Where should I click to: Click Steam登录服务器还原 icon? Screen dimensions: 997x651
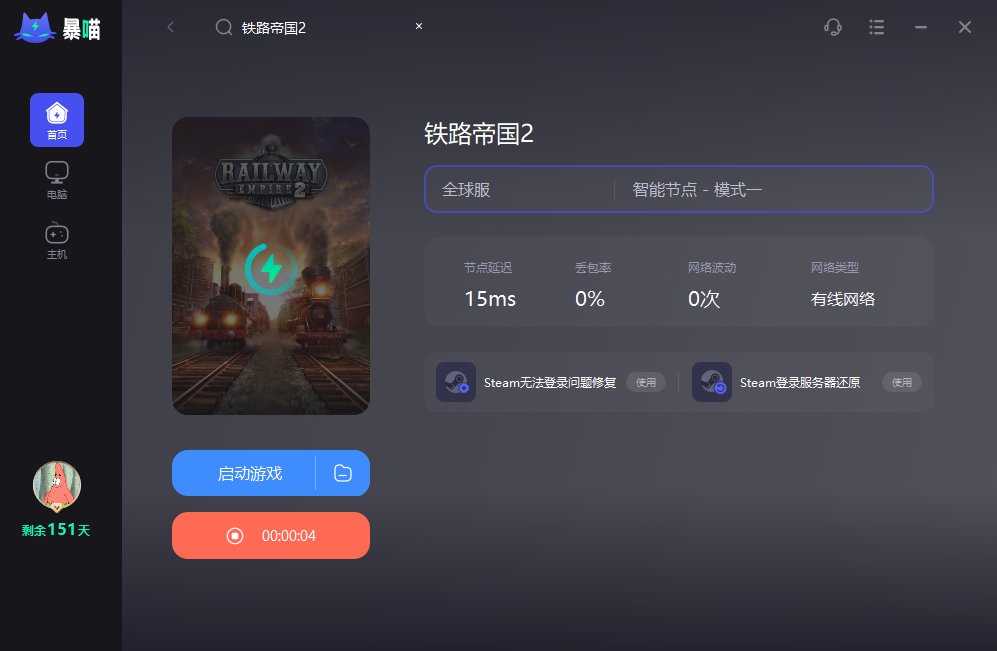[x=712, y=382]
